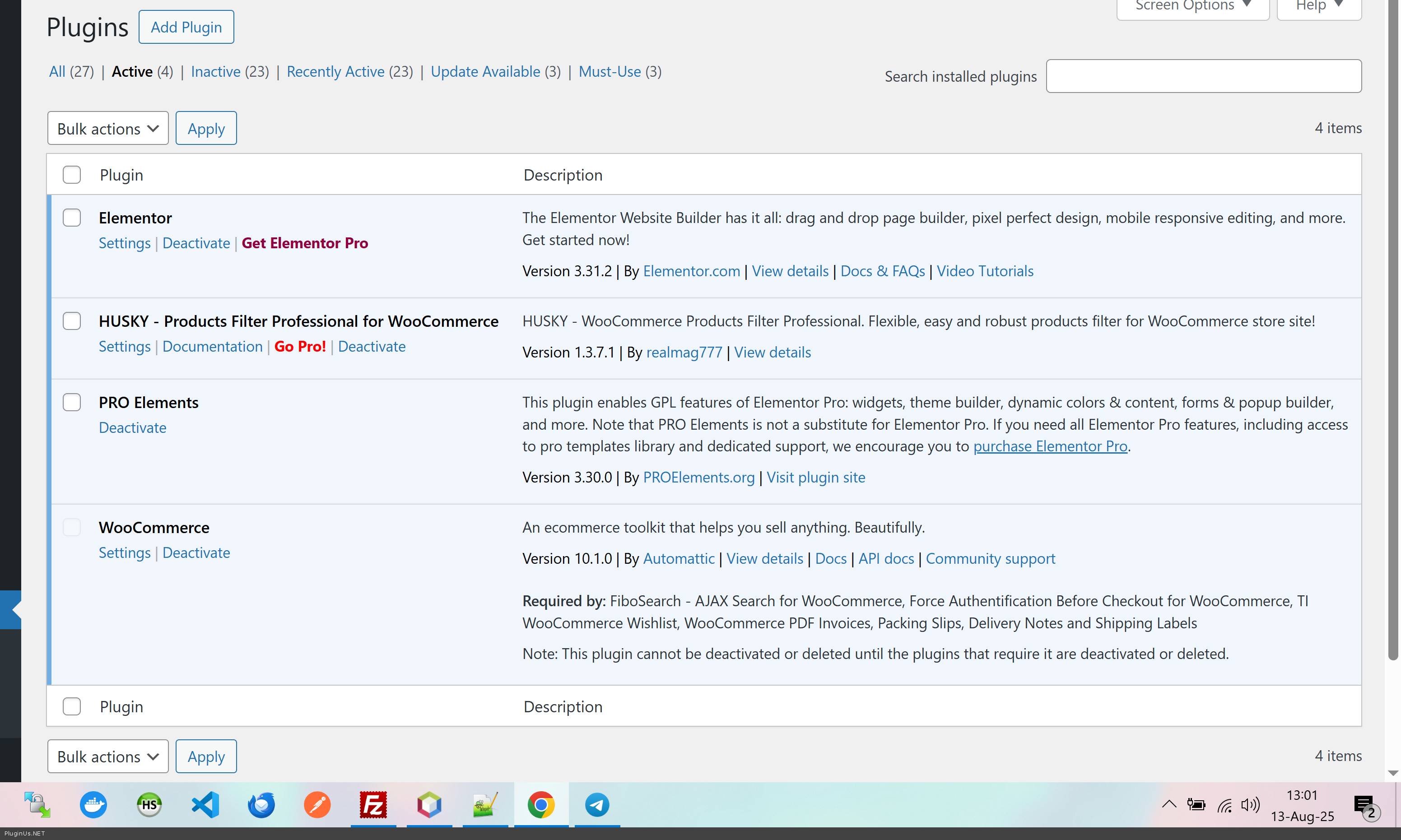Launch Visual Studio Code from taskbar
This screenshot has width=1401, height=840.
coord(205,804)
